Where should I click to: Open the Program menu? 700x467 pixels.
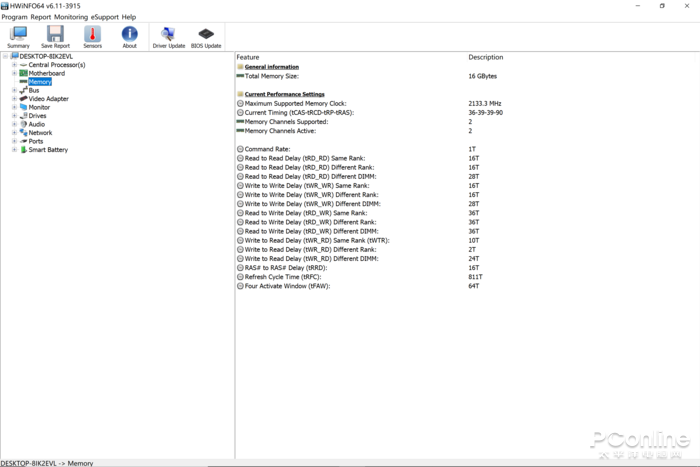point(14,17)
